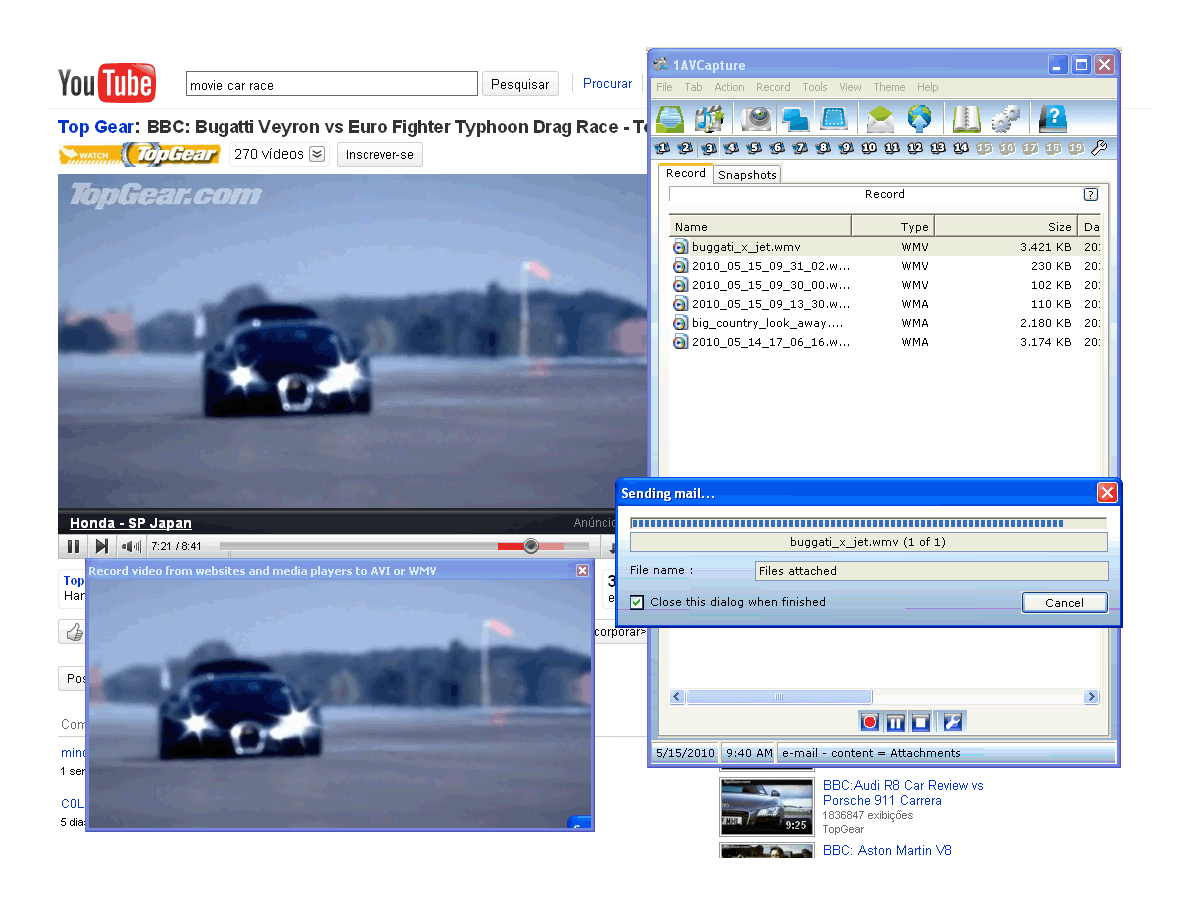Click the red record button

870,722
